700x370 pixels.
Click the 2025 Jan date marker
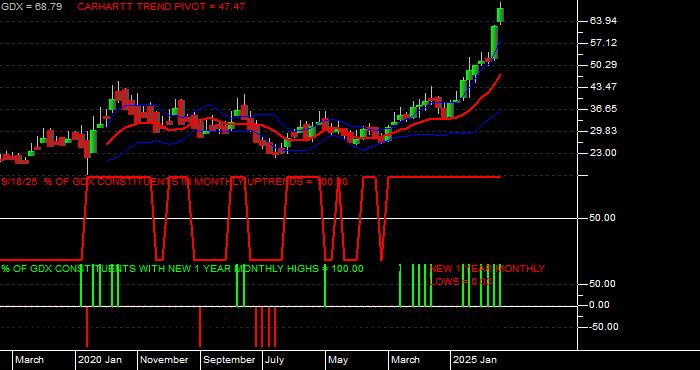point(475,360)
